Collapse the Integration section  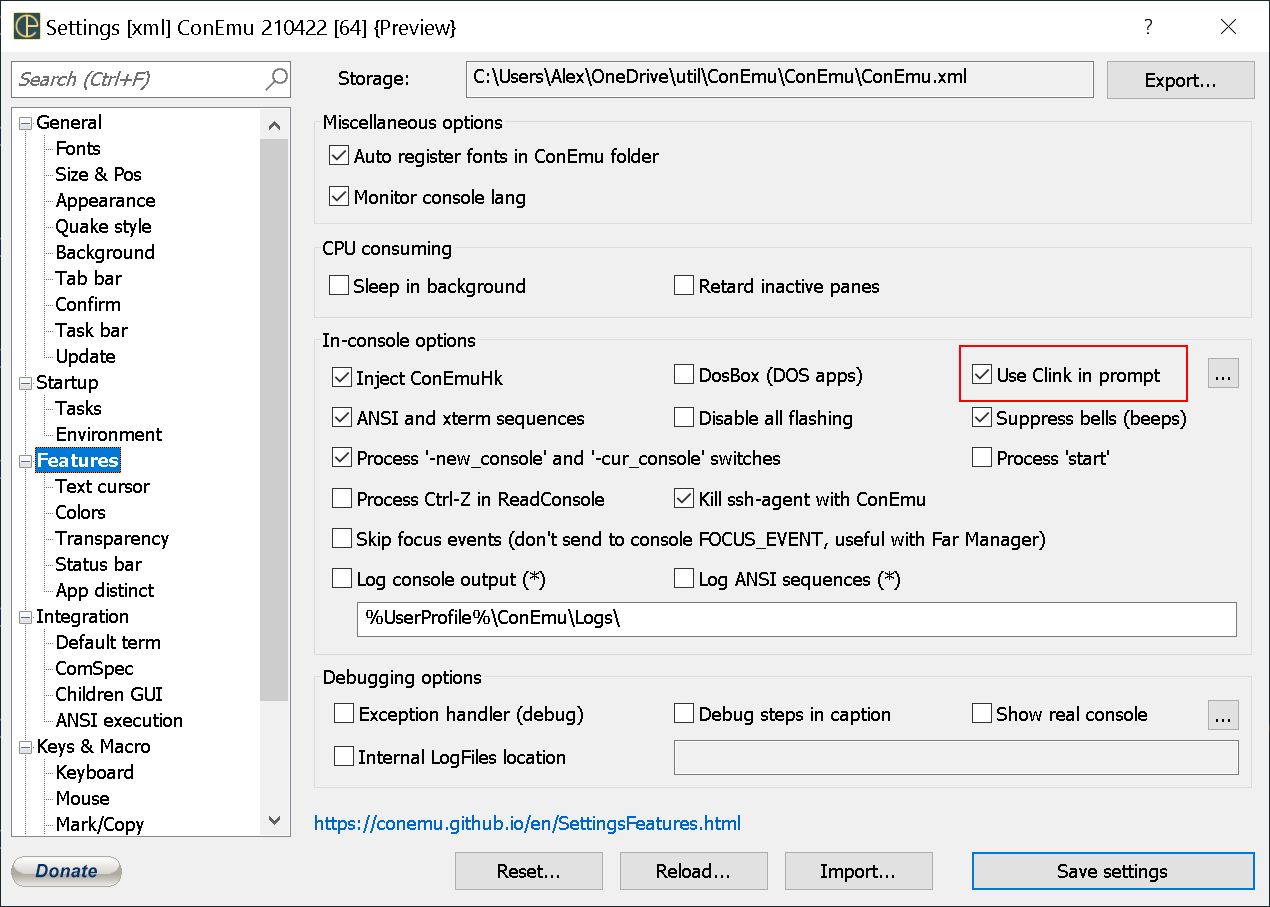click(23, 616)
